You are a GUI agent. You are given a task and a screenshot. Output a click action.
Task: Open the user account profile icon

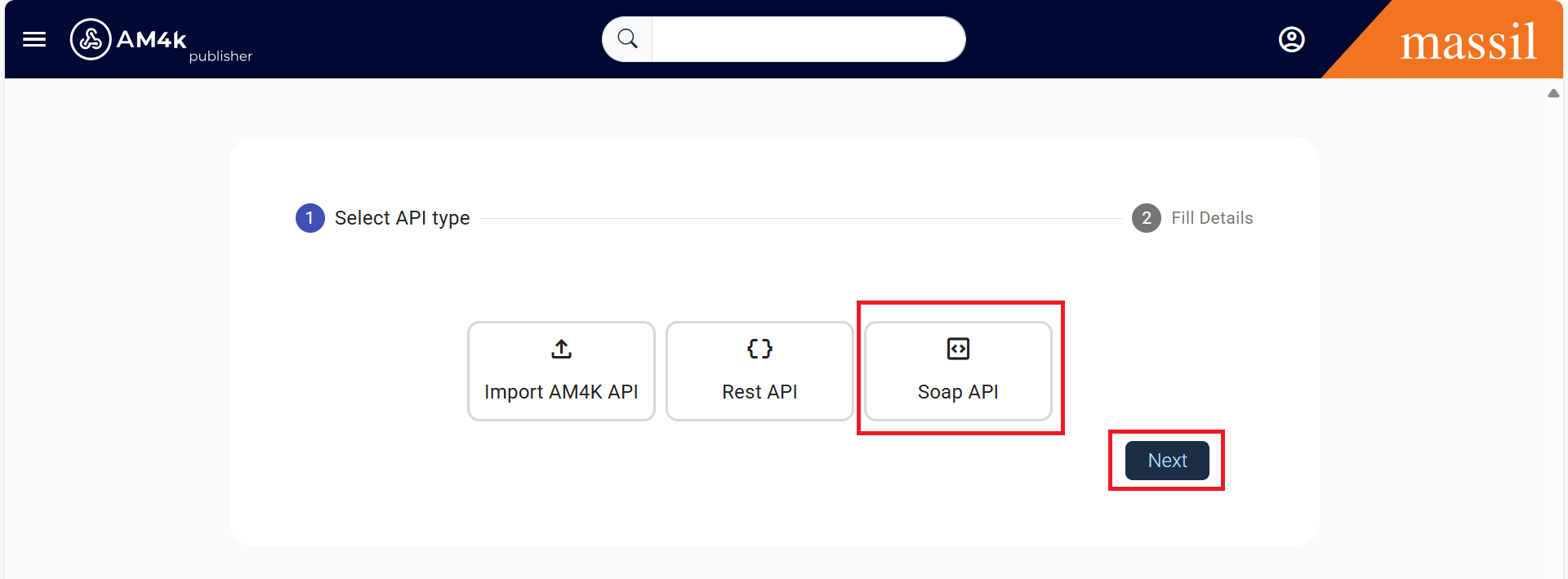[x=1291, y=38]
